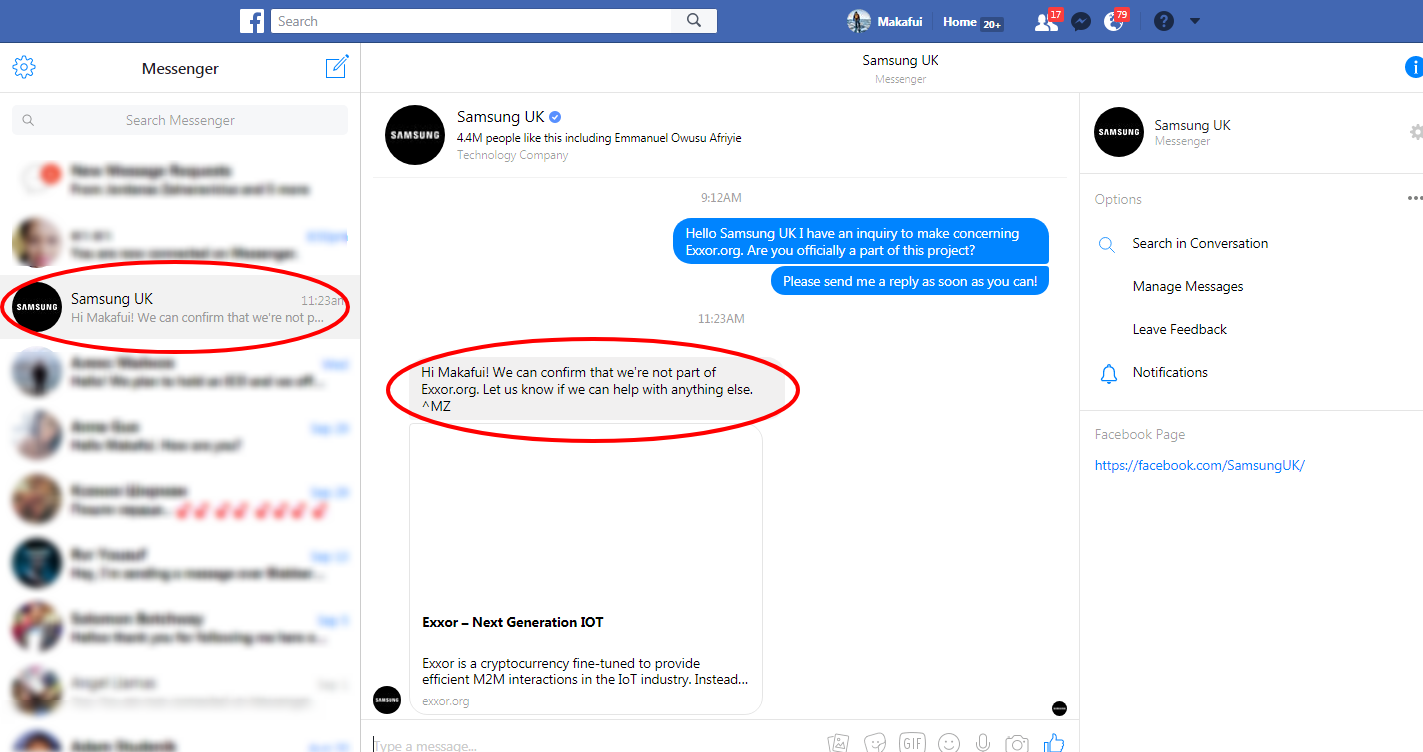Click the Messenger heading above chat list

(180, 68)
